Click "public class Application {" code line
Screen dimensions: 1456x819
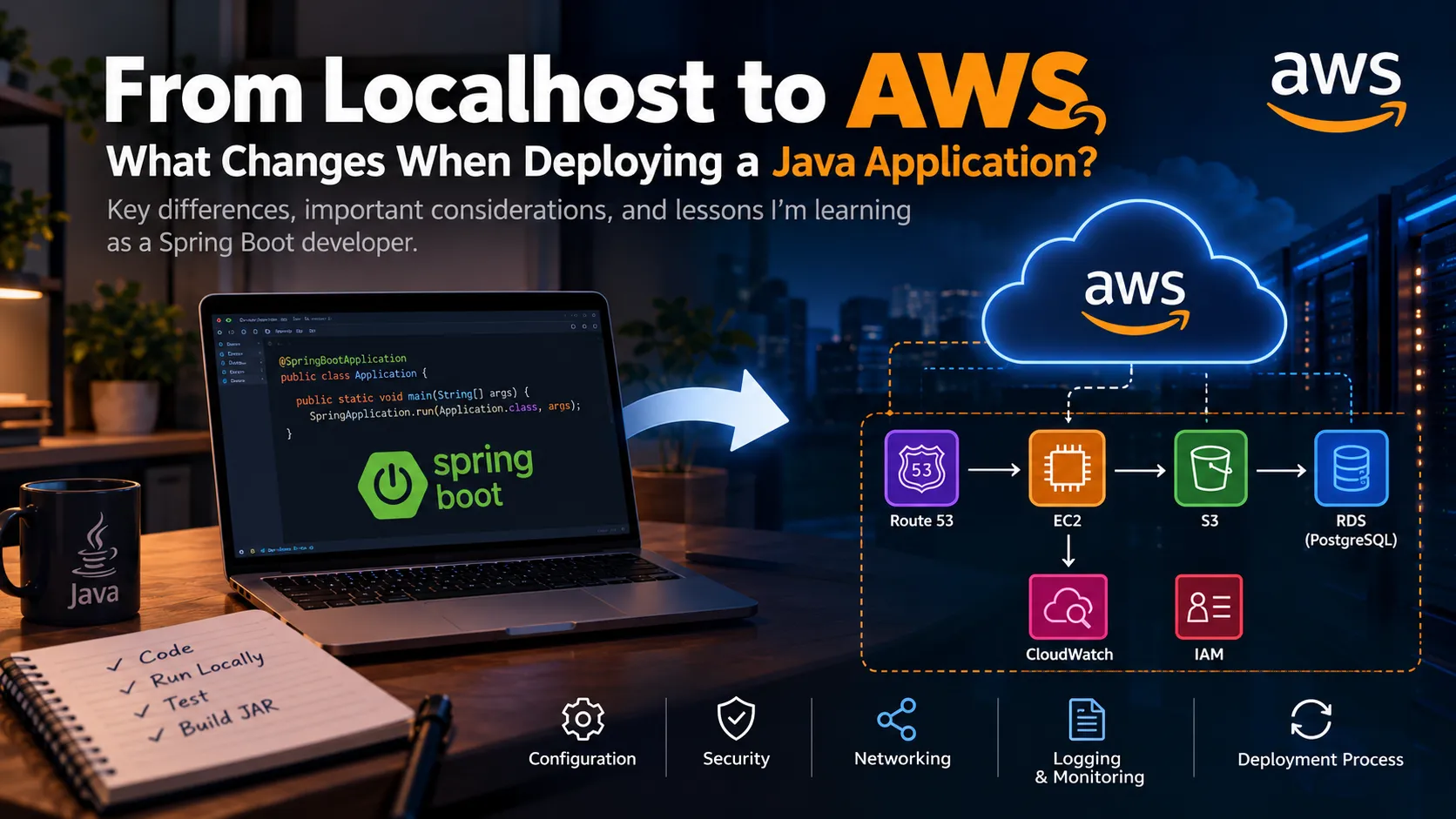click(x=354, y=375)
